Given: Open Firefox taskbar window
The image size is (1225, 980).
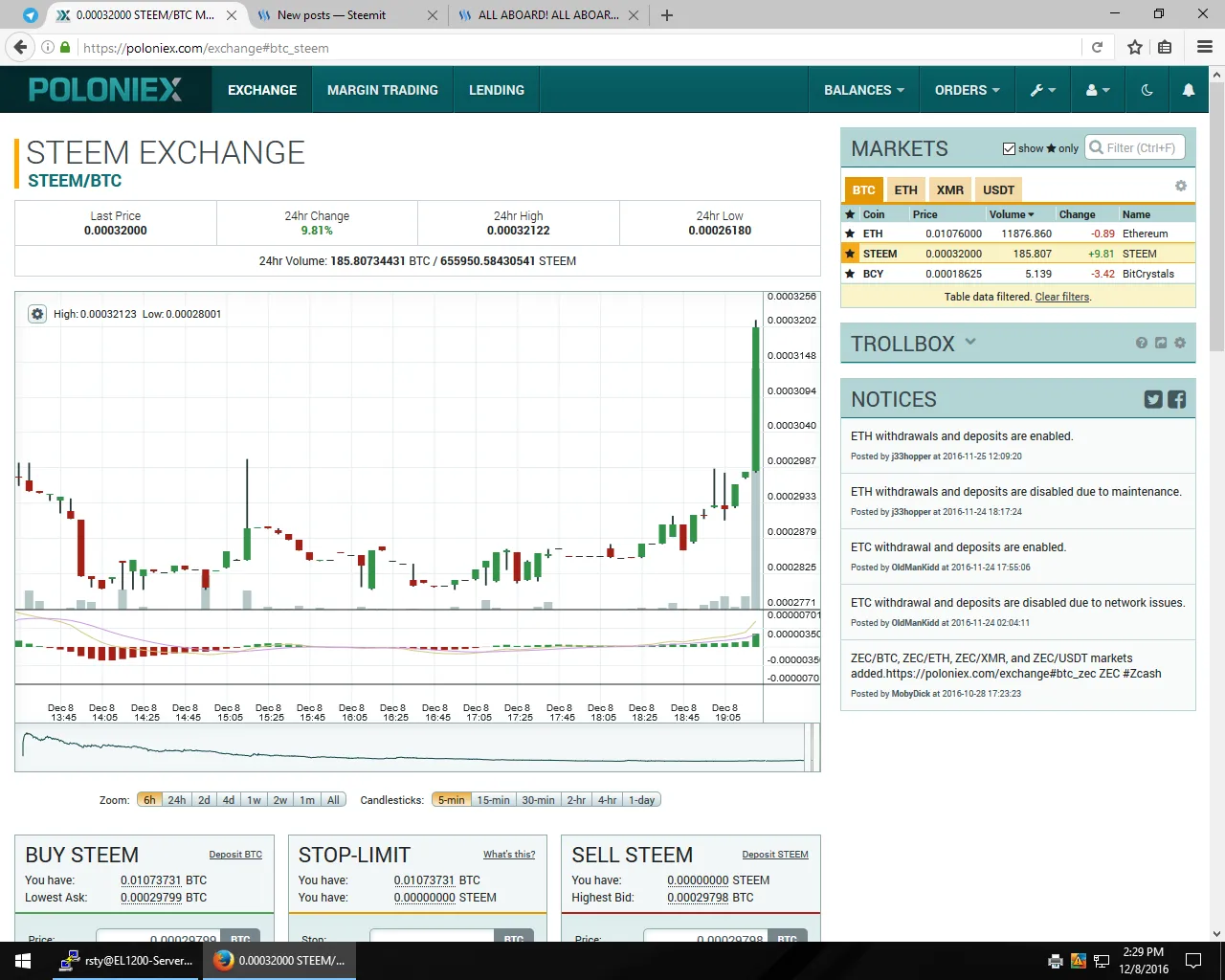Looking at the screenshot, I should [x=279, y=961].
